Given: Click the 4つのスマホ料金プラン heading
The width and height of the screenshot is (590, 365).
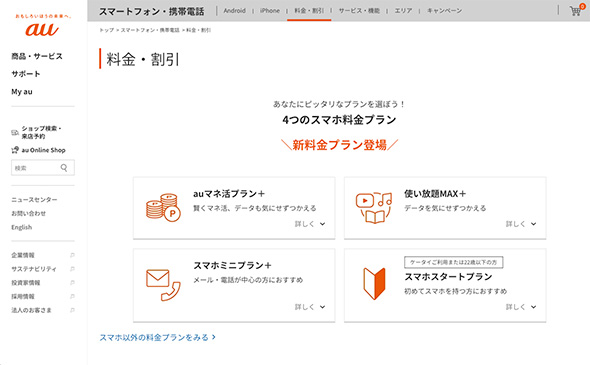Looking at the screenshot, I should [339, 120].
